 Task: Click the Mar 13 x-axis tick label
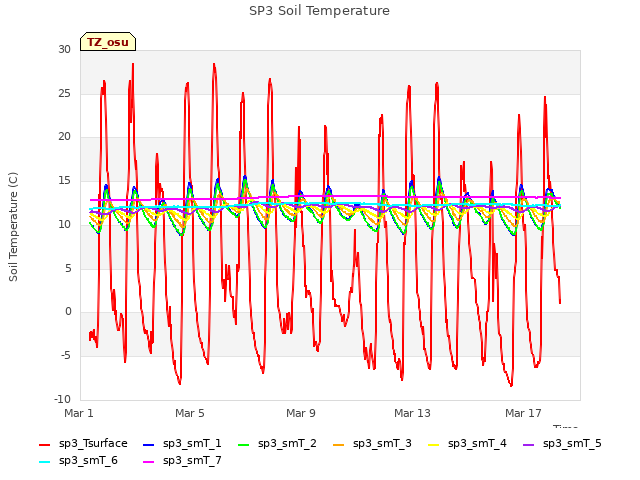click(x=412, y=413)
